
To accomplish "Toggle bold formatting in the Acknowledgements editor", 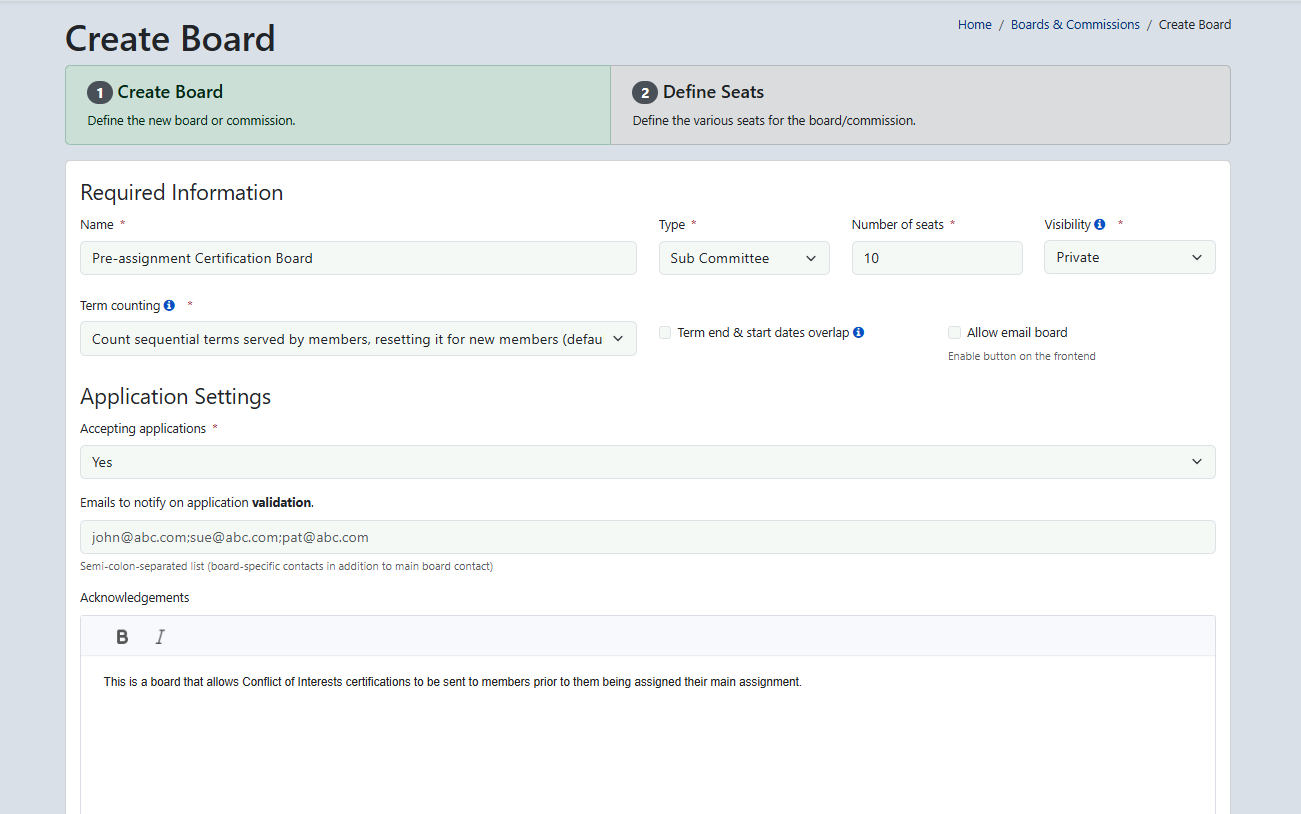I will (121, 636).
